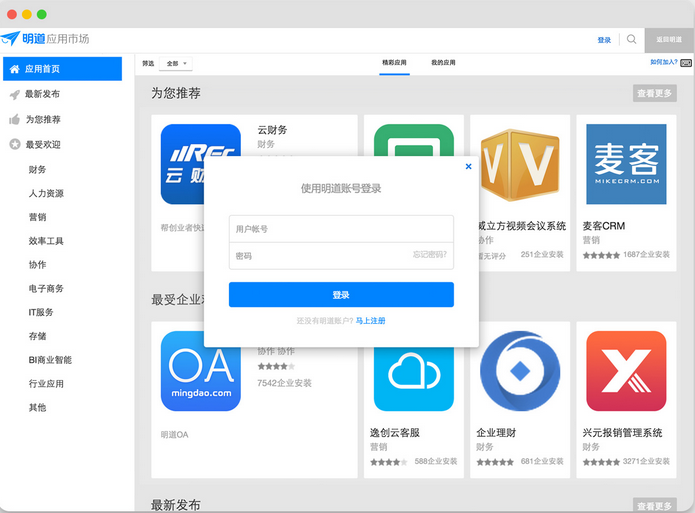Click the star rating under 企业理财
Screen dimensions: 695x513
[495, 462]
